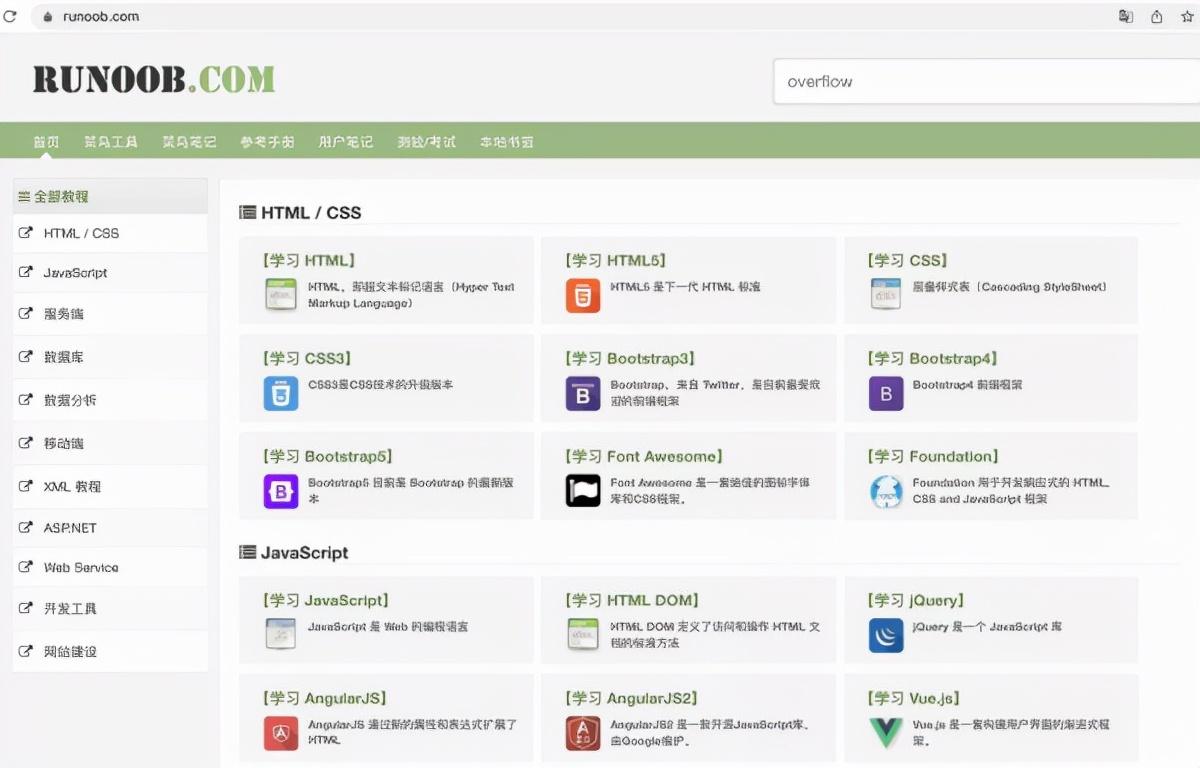Click the browser reload icon
Screen dimensions: 1200x768
10,16
